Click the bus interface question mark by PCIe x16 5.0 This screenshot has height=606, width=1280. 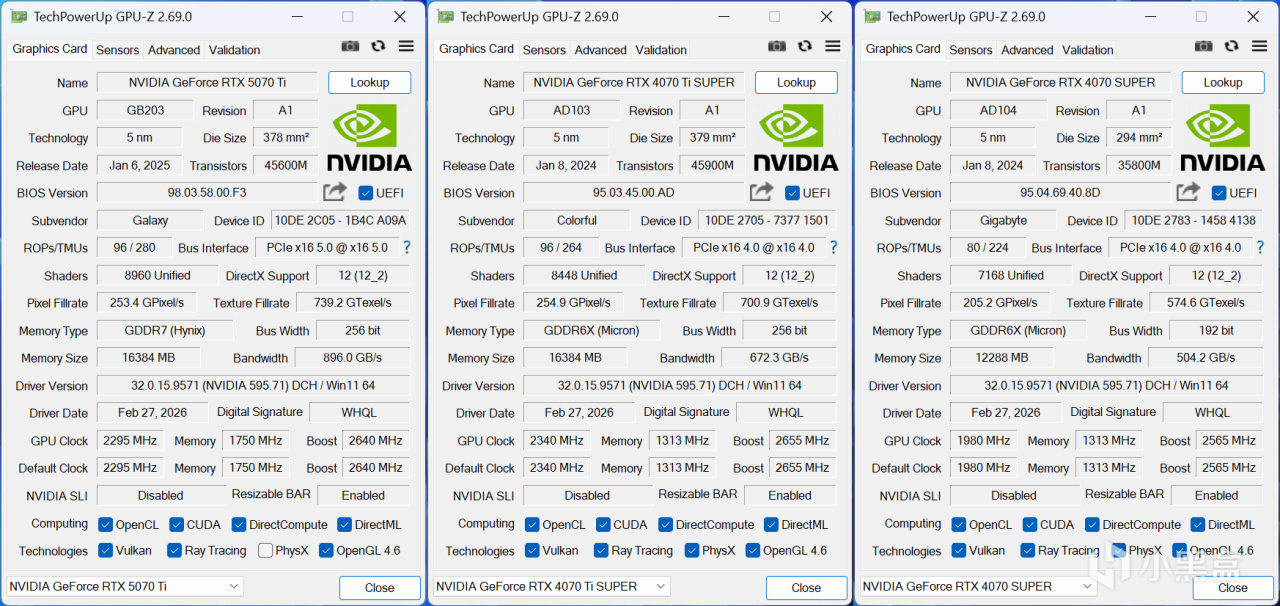(407, 247)
